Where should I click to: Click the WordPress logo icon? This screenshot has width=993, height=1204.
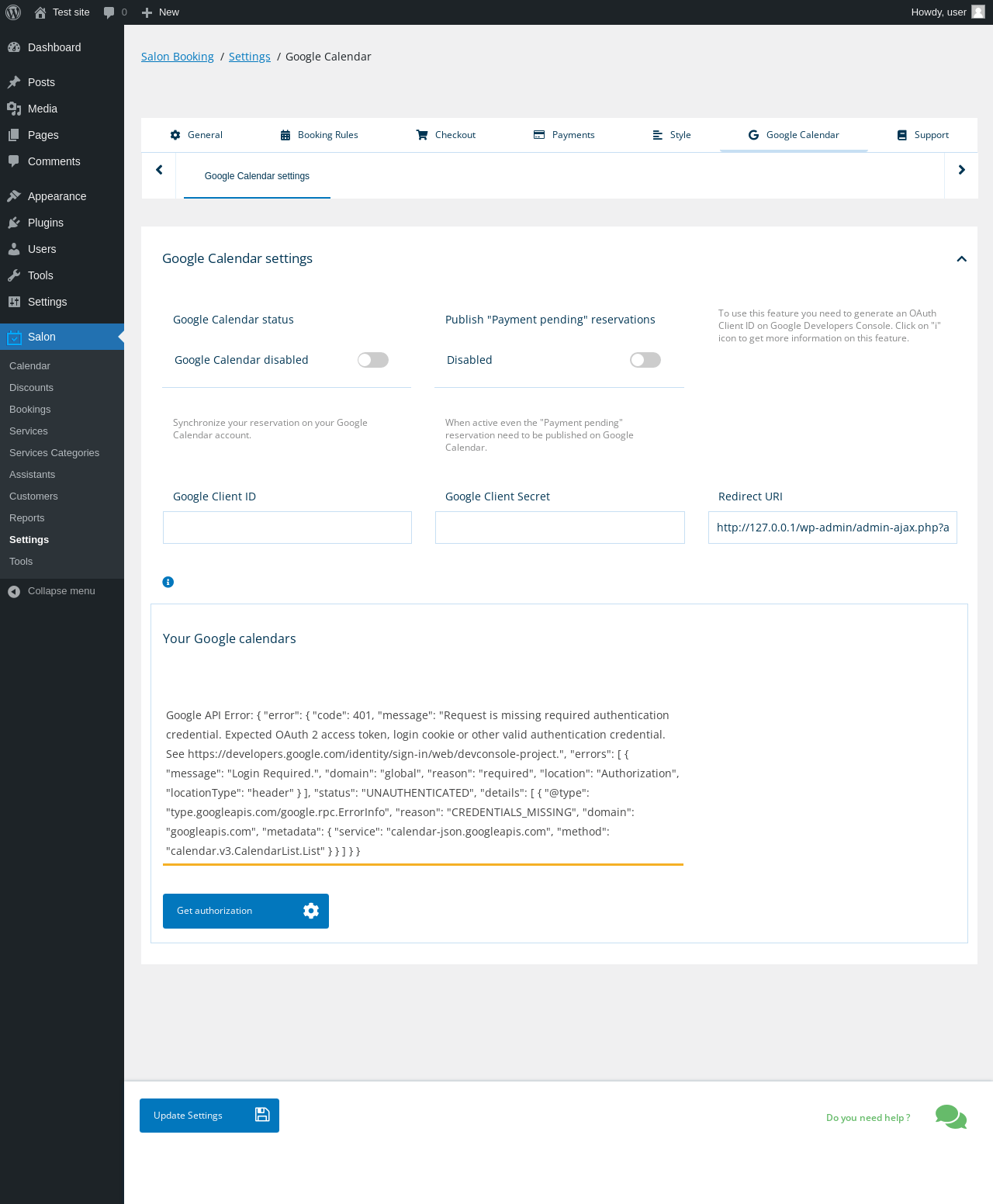point(13,12)
